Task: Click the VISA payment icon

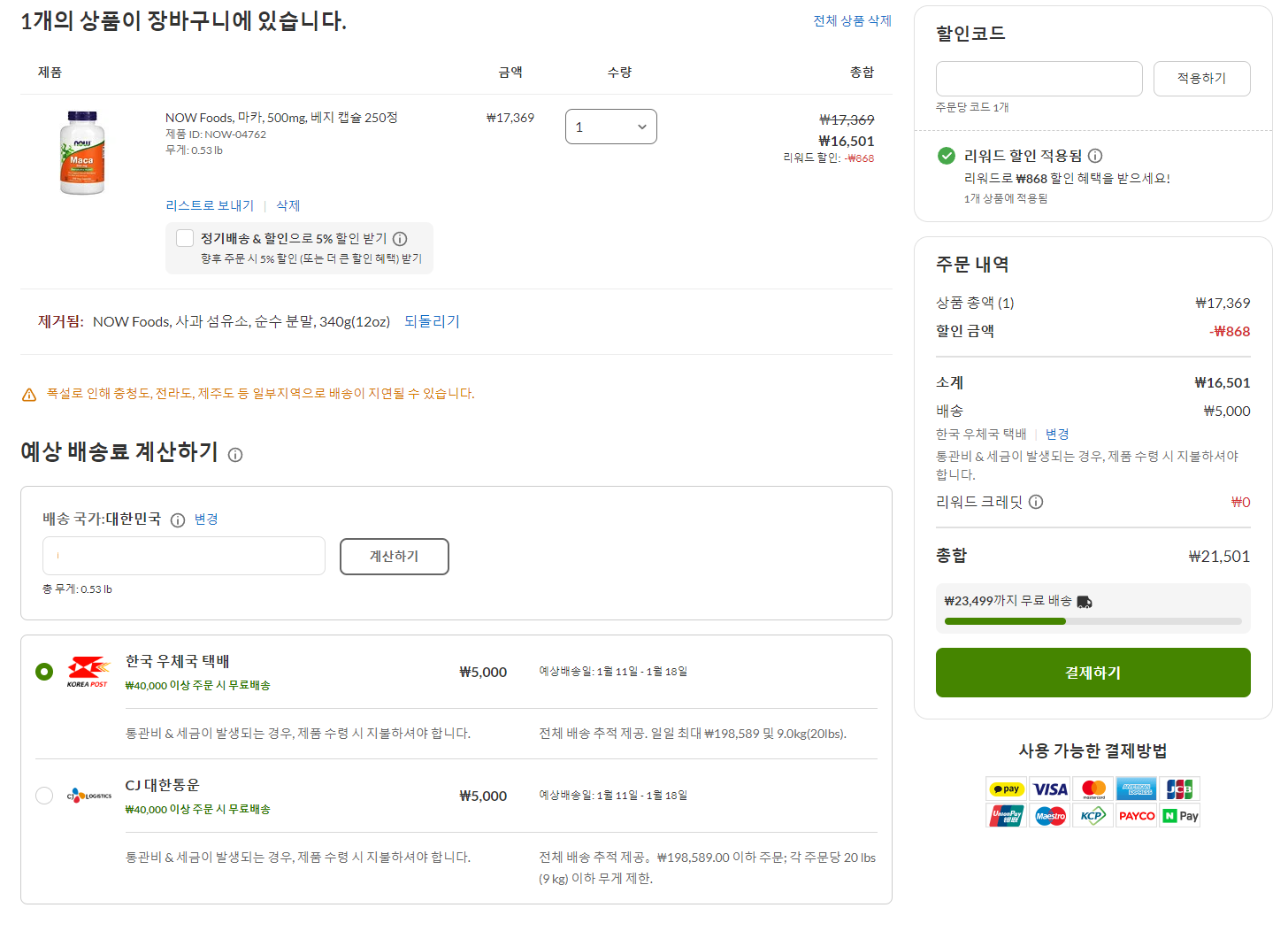Action: click(x=1050, y=789)
